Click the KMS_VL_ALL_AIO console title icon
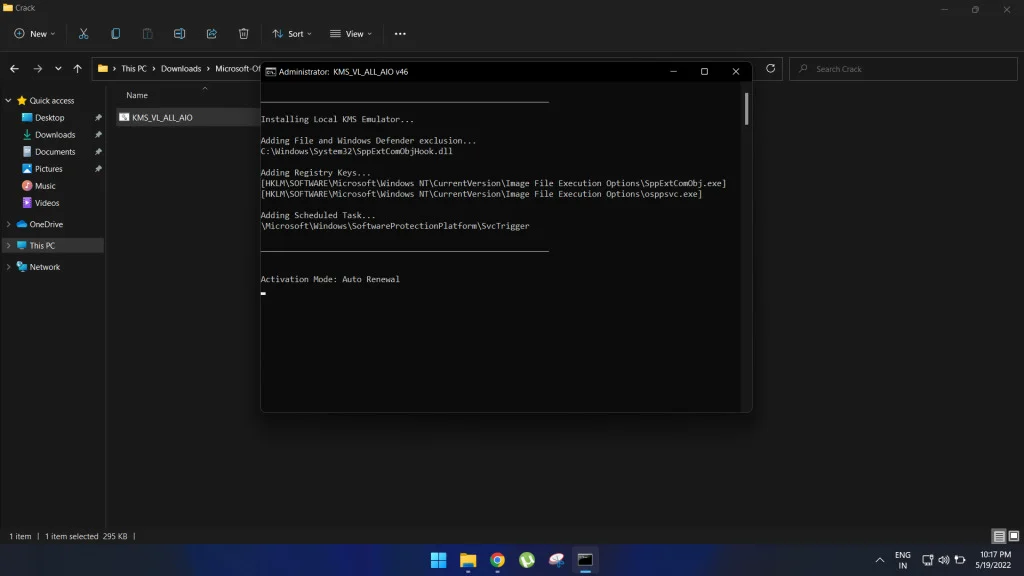The height and width of the screenshot is (576, 1024). click(x=270, y=72)
